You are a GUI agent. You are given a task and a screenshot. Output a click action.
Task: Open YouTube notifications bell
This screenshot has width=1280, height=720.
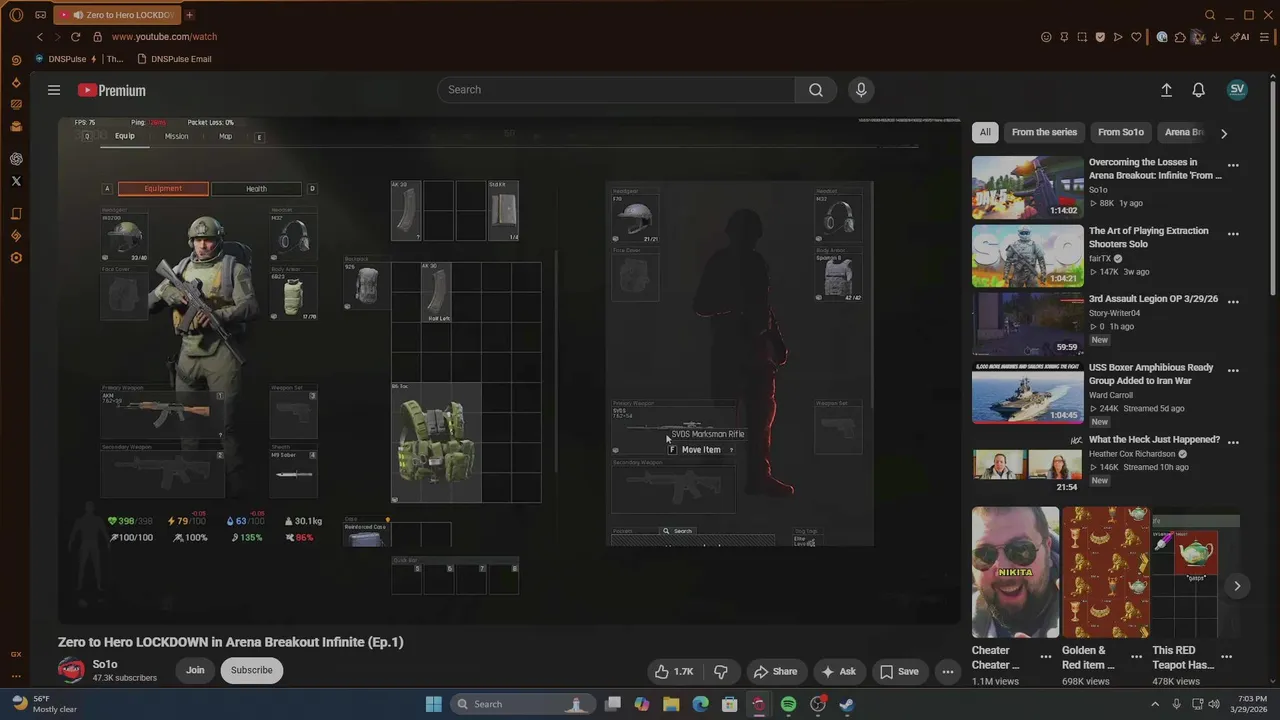tap(1198, 90)
